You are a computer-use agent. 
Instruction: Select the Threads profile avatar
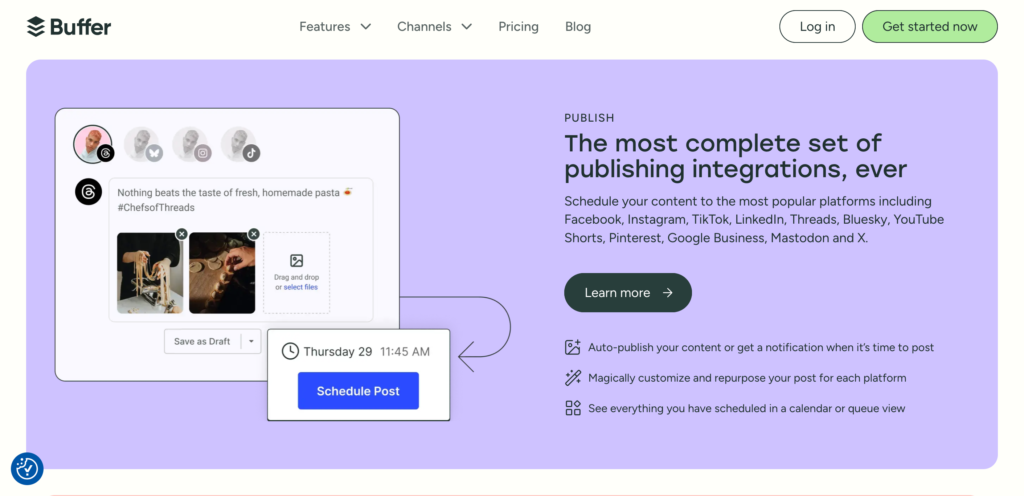[x=93, y=144]
